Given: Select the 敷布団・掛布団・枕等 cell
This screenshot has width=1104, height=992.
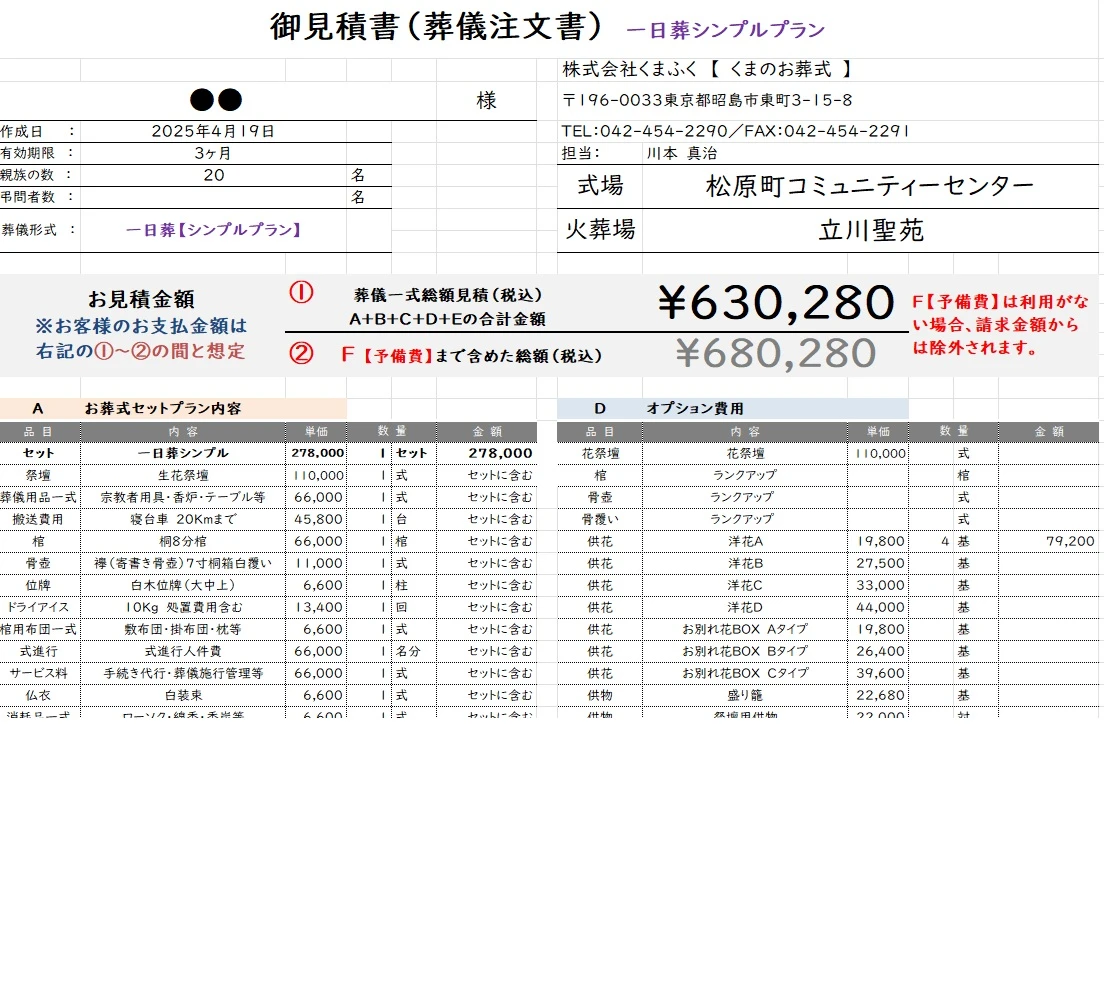Looking at the screenshot, I should (x=183, y=629).
